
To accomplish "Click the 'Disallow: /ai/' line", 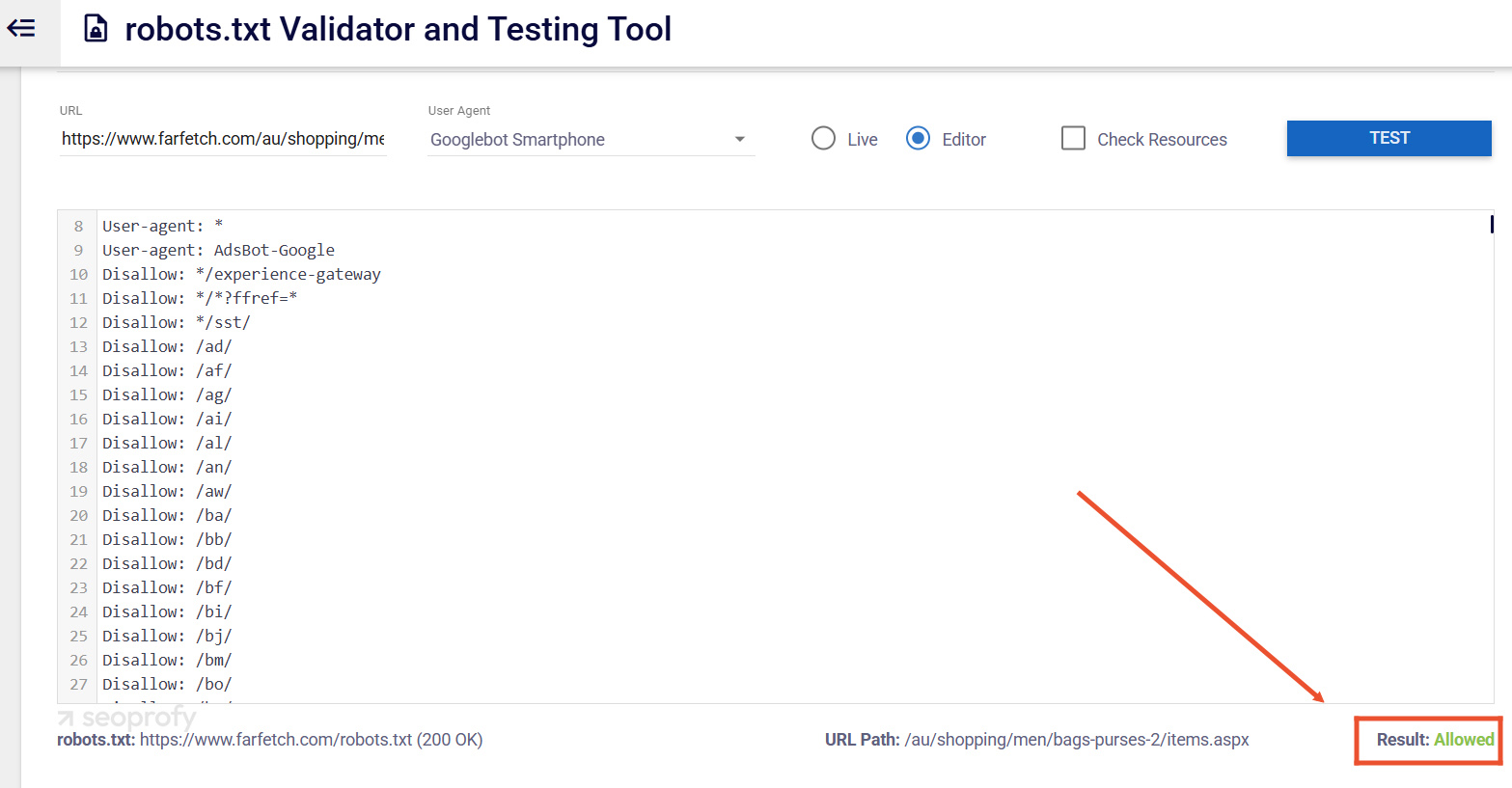I will [x=167, y=419].
